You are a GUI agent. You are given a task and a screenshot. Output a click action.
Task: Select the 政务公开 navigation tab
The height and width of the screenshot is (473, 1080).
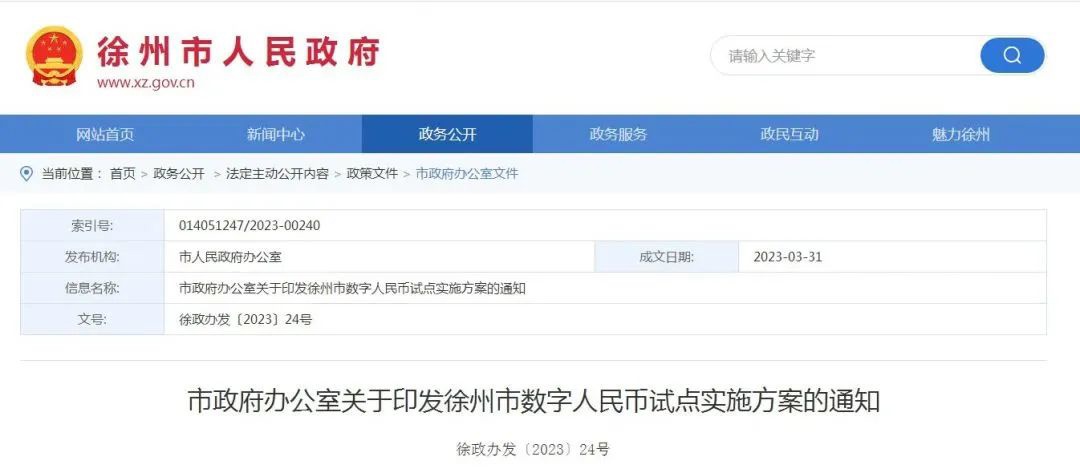(x=447, y=134)
